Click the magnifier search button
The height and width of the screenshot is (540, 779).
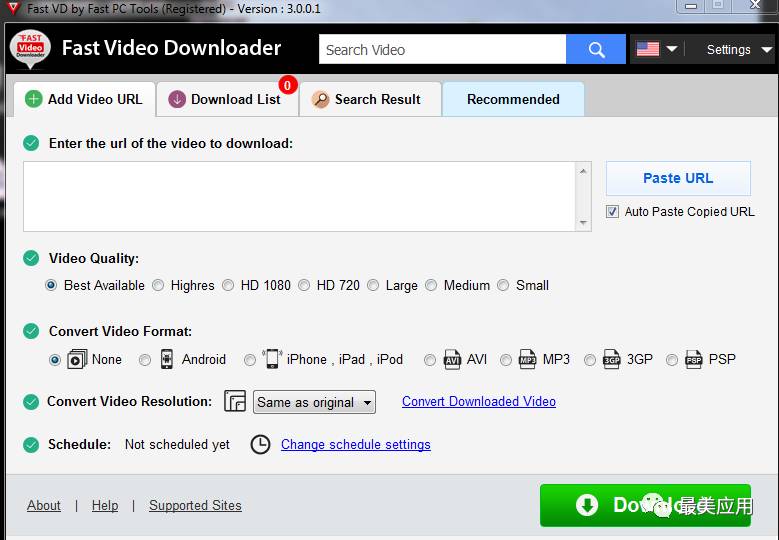pos(595,49)
